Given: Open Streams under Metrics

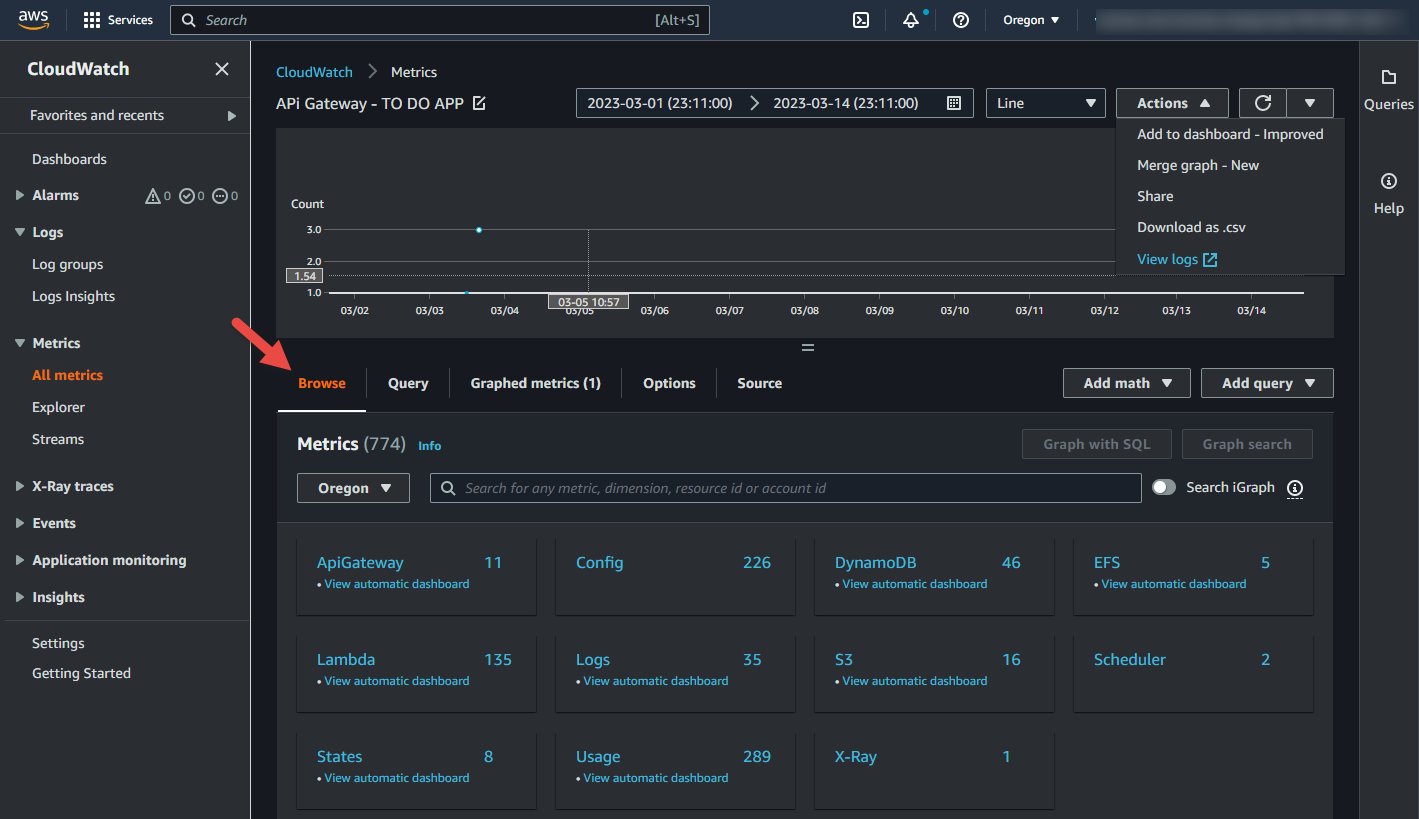Looking at the screenshot, I should click(58, 439).
